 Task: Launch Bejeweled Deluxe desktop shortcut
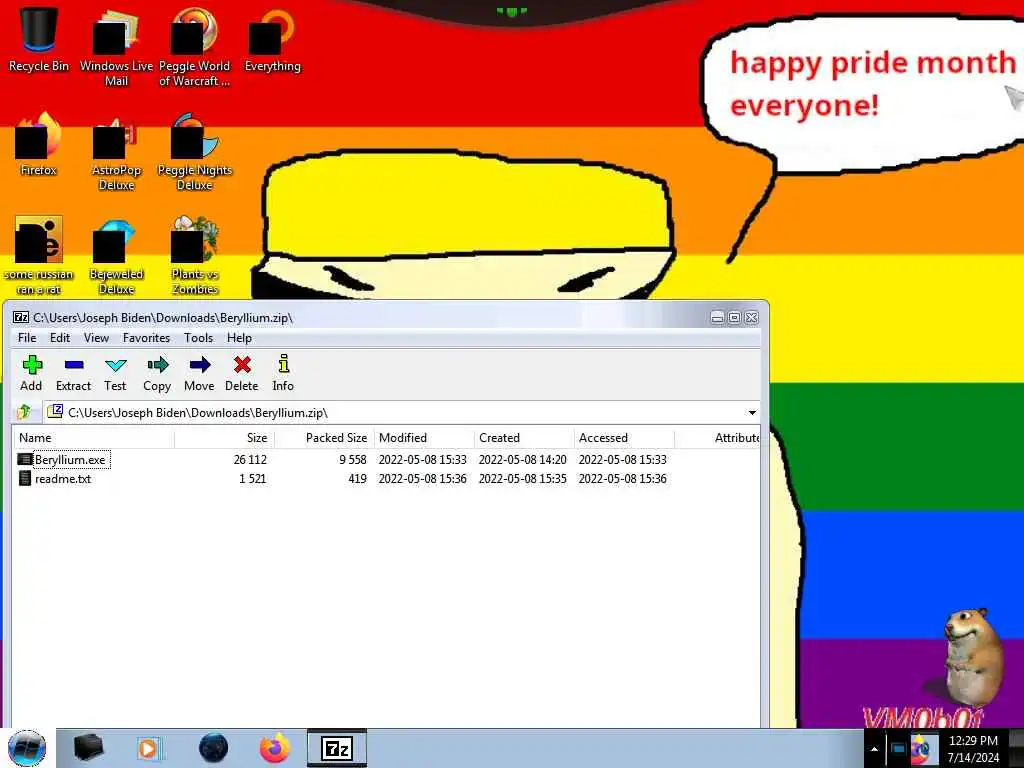tap(116, 256)
